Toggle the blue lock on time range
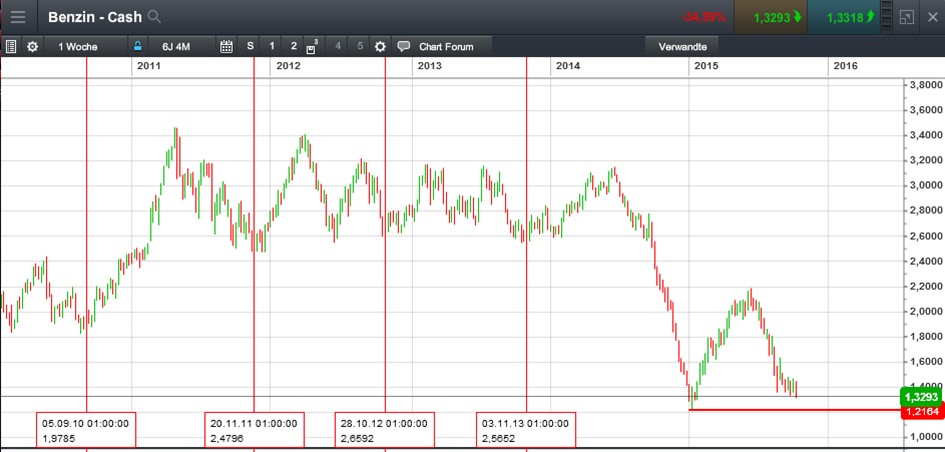 (139, 46)
